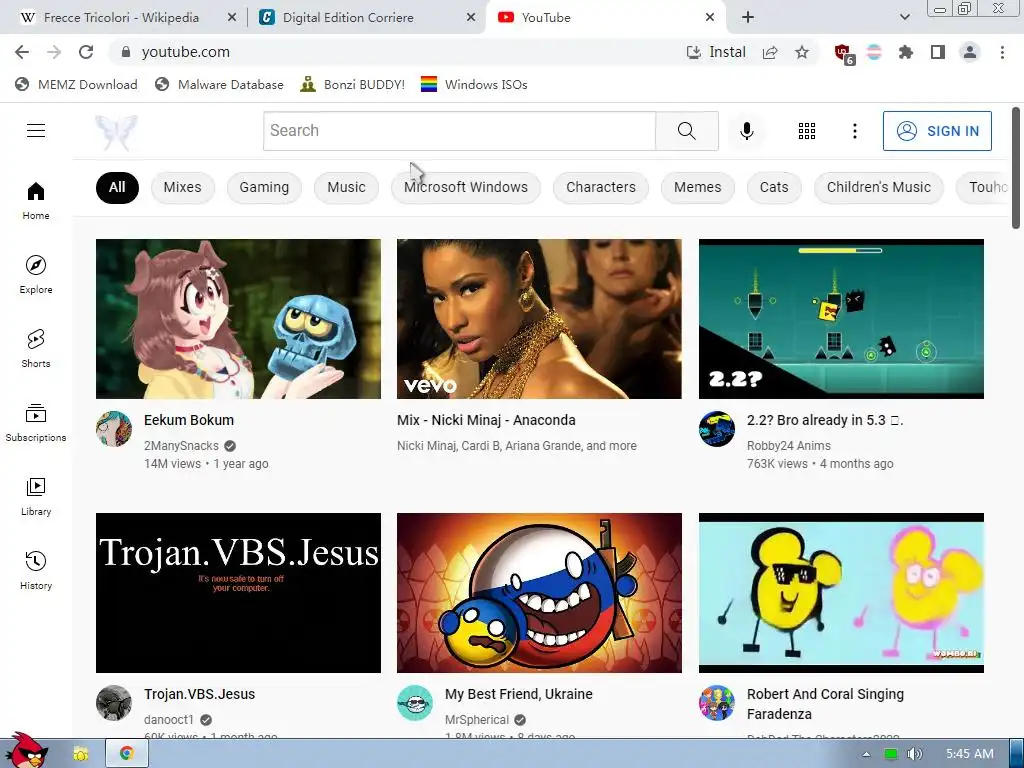The image size is (1024, 768).
Task: Expand the browser tab search chevron
Action: pos(904,17)
